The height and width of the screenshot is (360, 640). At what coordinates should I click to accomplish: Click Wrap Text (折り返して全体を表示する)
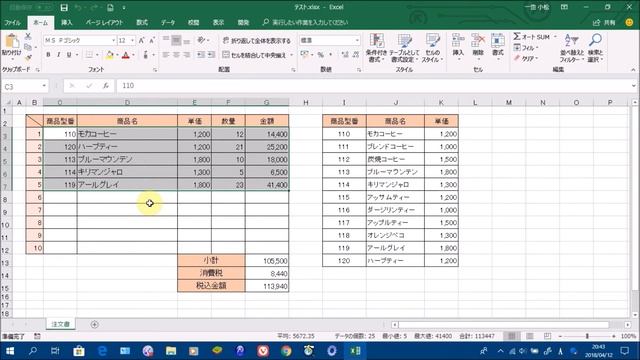point(257,40)
